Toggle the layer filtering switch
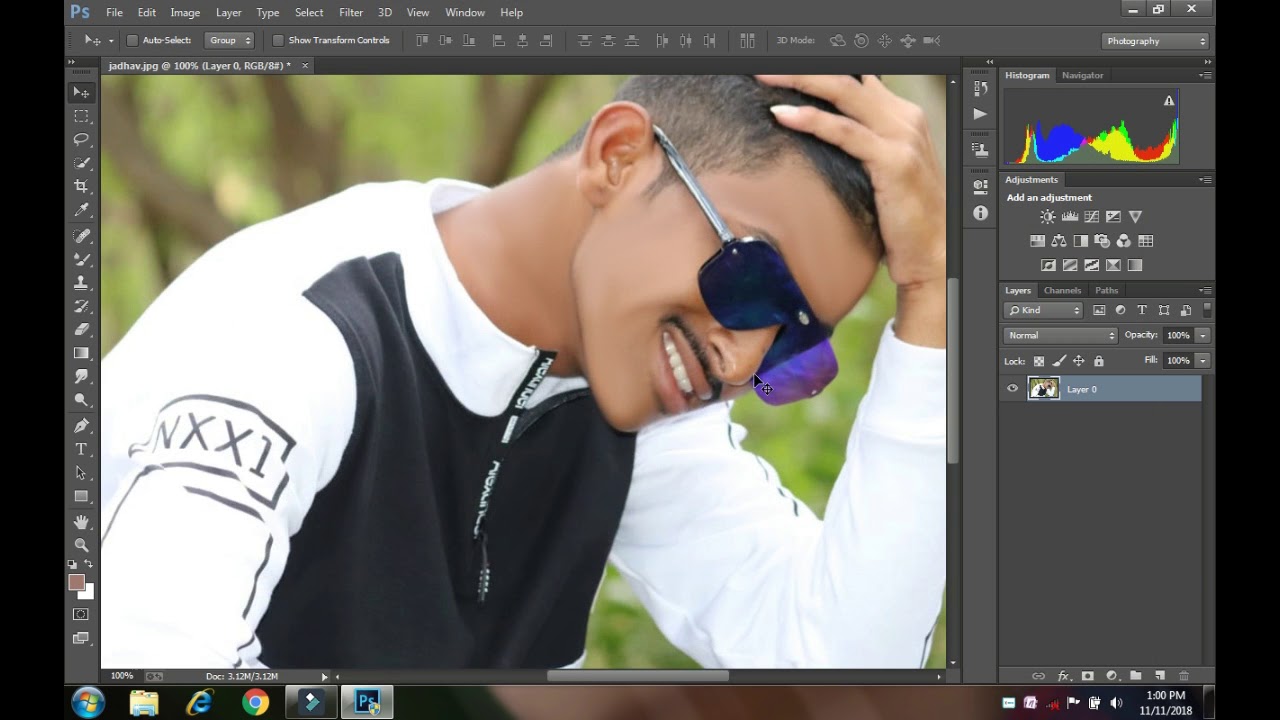The image size is (1280, 720). [x=1207, y=310]
